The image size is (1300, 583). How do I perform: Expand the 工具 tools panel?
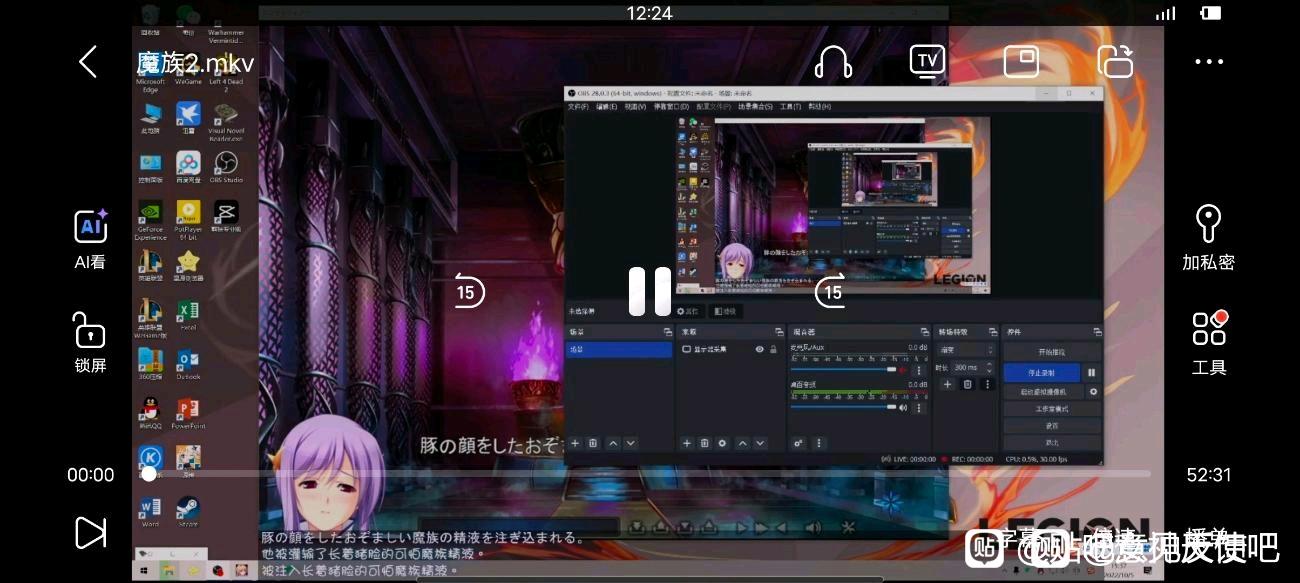point(1208,342)
